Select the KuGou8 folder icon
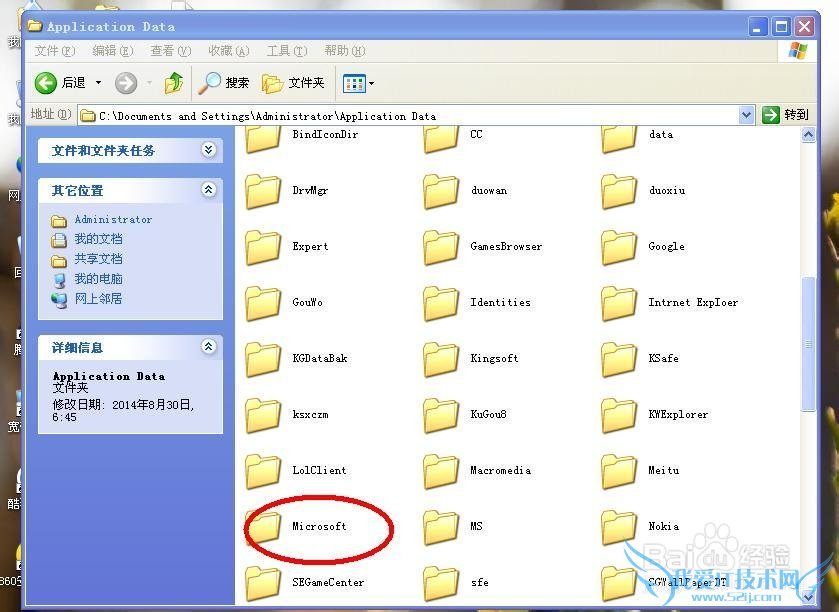Screen dimensions: 839x612 click(x=441, y=416)
